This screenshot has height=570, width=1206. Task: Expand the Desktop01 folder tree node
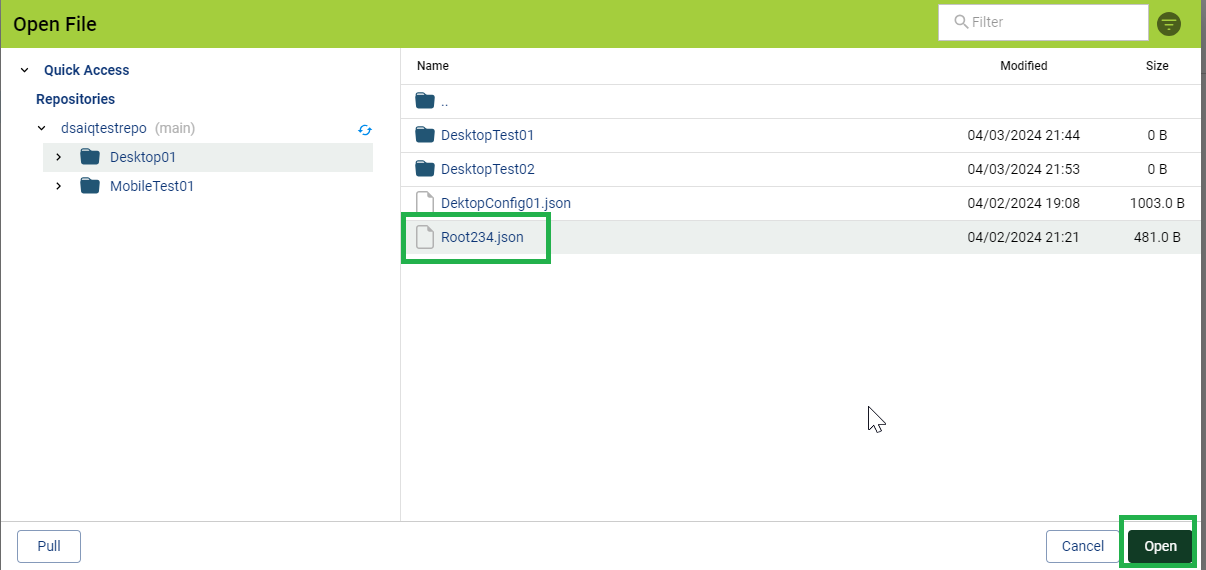coord(59,157)
